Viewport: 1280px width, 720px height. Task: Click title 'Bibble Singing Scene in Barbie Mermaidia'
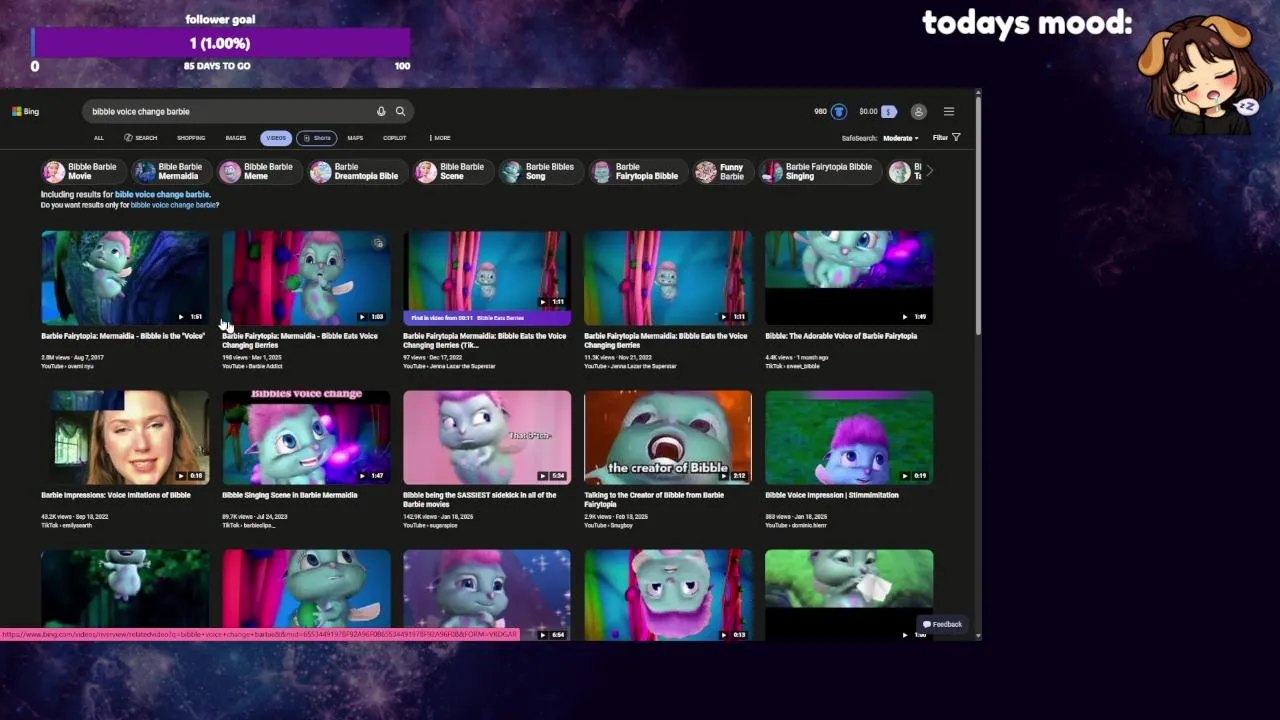point(289,495)
